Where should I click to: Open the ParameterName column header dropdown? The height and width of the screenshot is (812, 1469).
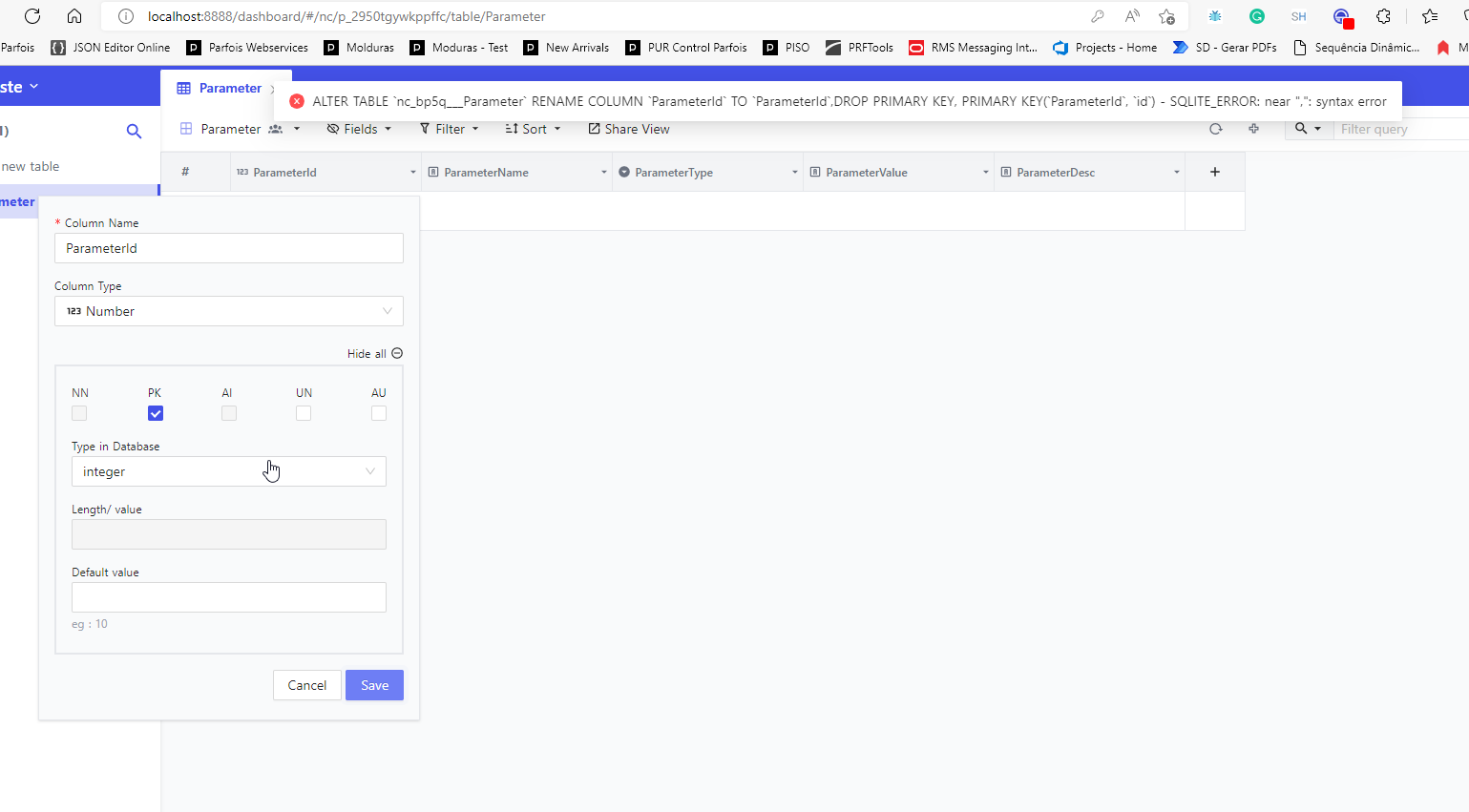pos(603,172)
